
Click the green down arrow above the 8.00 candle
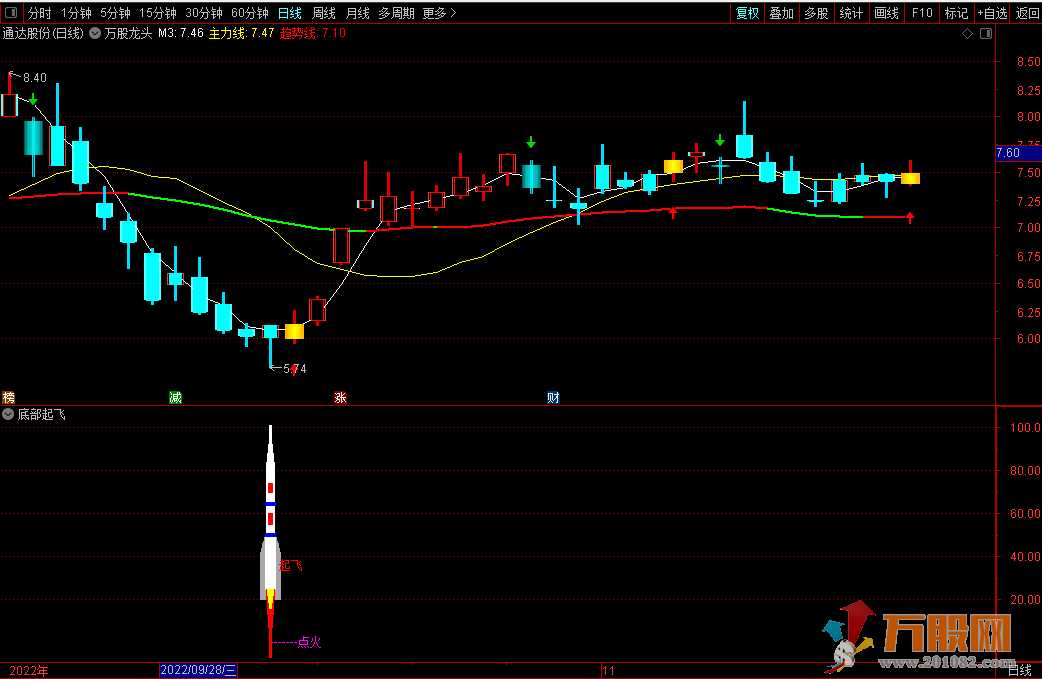coord(33,100)
